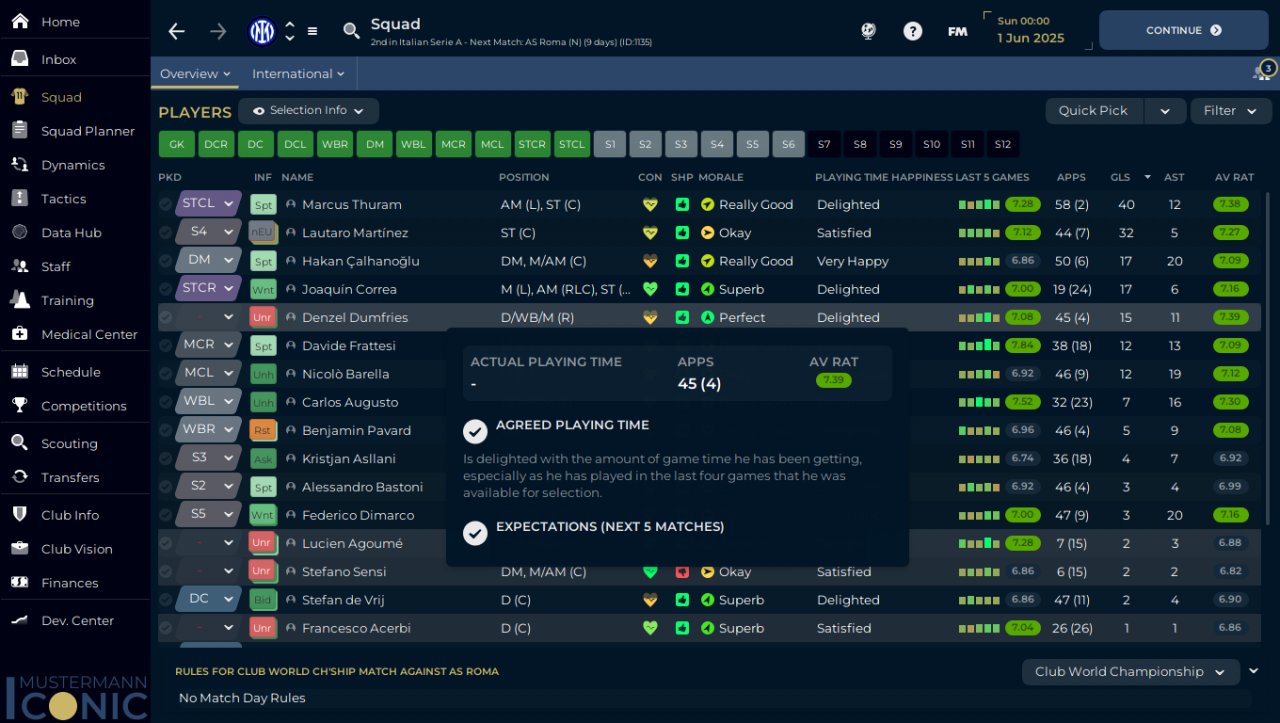Open the Dynamics screen
The image size is (1280, 723).
point(73,165)
